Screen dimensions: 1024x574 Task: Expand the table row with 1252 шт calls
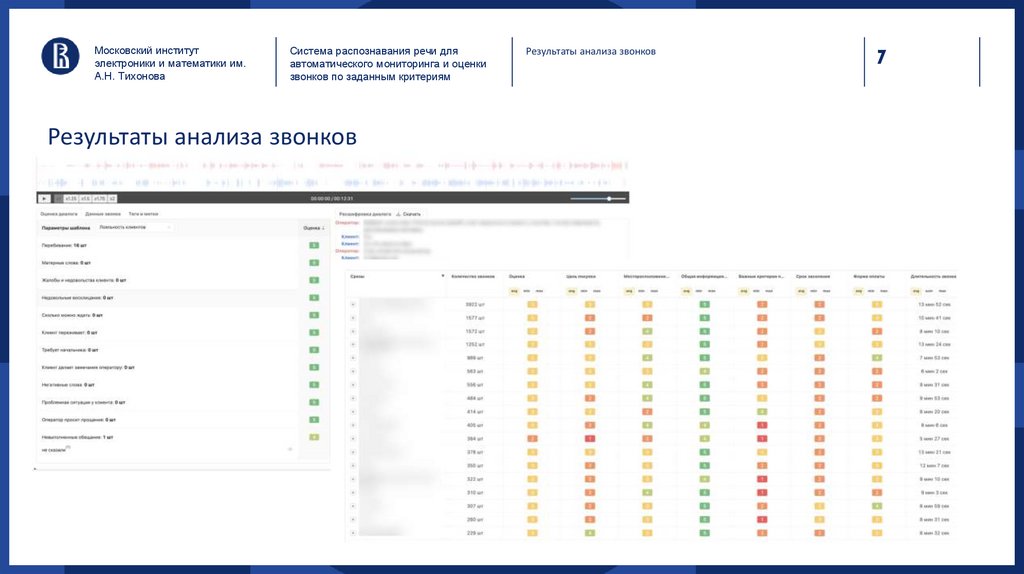(353, 345)
